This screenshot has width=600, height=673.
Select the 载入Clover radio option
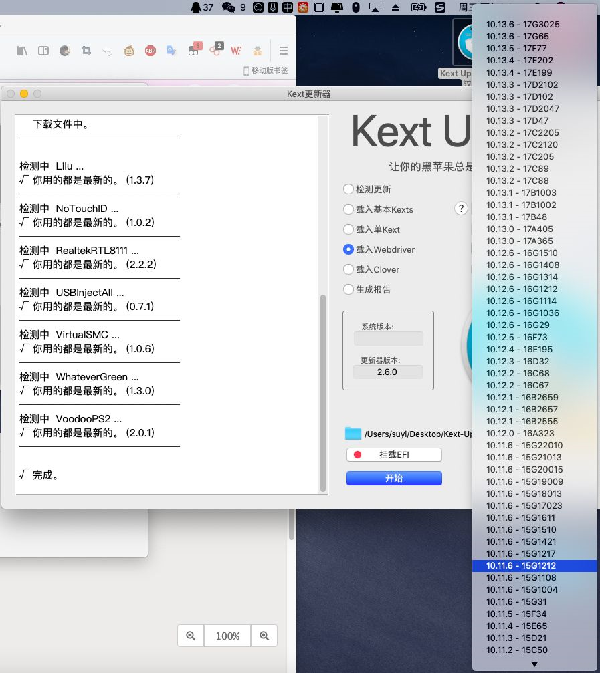348,269
